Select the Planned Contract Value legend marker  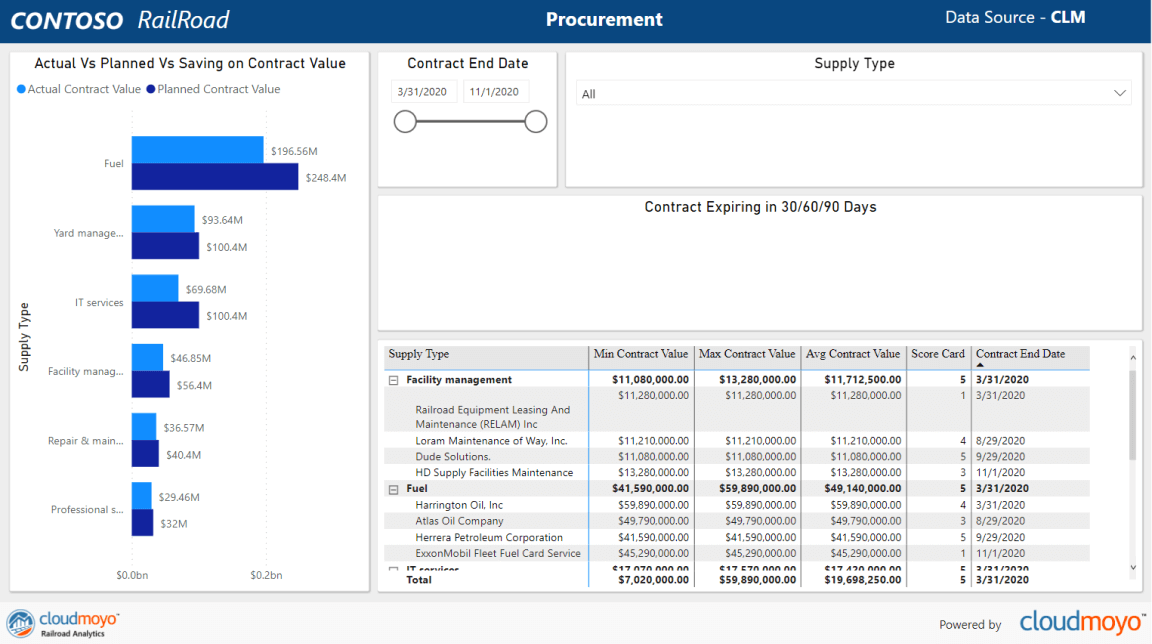pyautogui.click(x=151, y=89)
